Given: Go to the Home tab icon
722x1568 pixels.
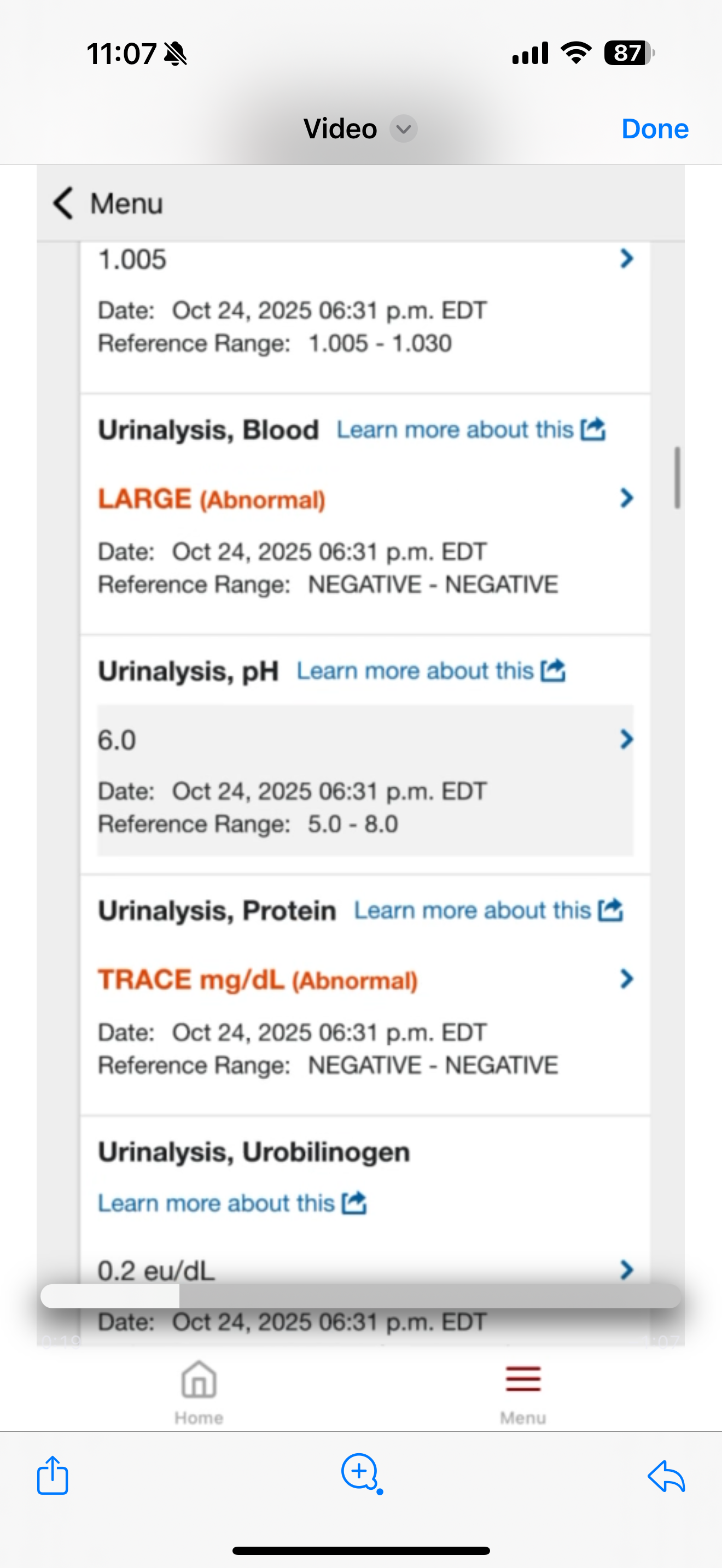Looking at the screenshot, I should tap(199, 1379).
